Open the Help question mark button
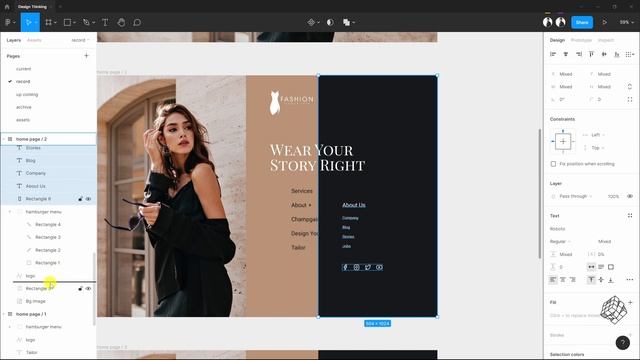The width and height of the screenshot is (640, 360). 622,343
